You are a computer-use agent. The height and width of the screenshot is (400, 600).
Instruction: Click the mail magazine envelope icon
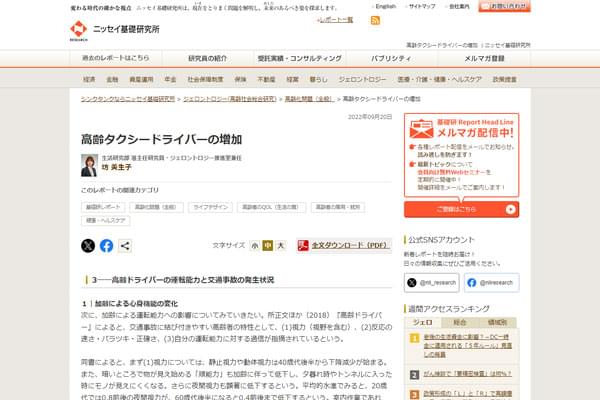pos(421,129)
